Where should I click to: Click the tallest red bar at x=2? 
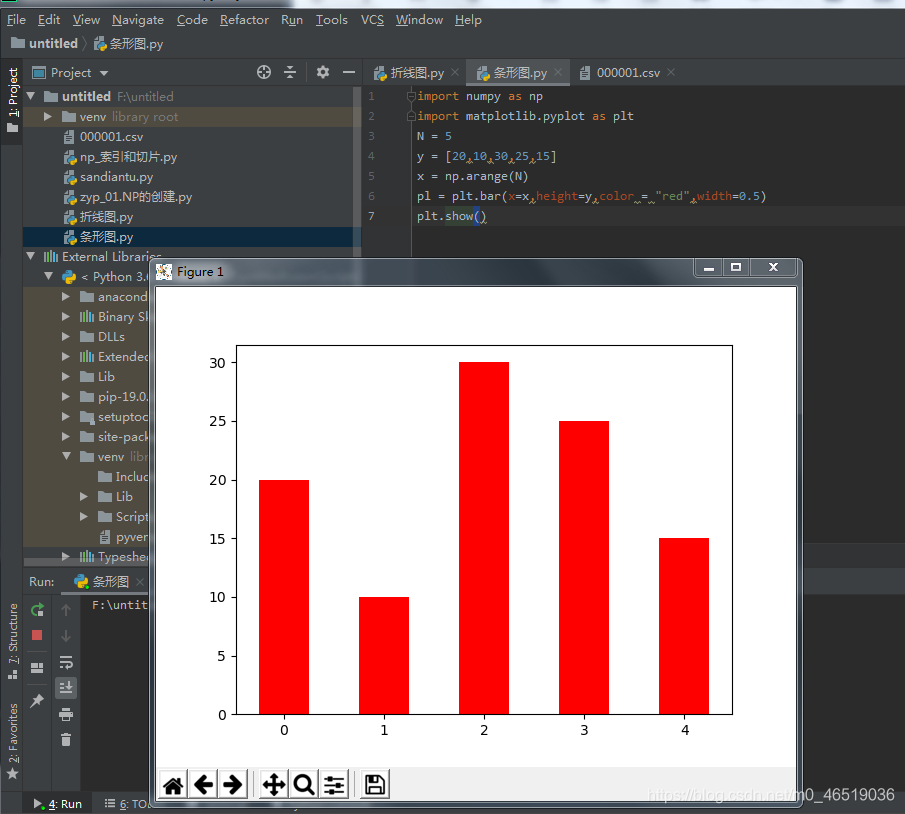click(484, 538)
